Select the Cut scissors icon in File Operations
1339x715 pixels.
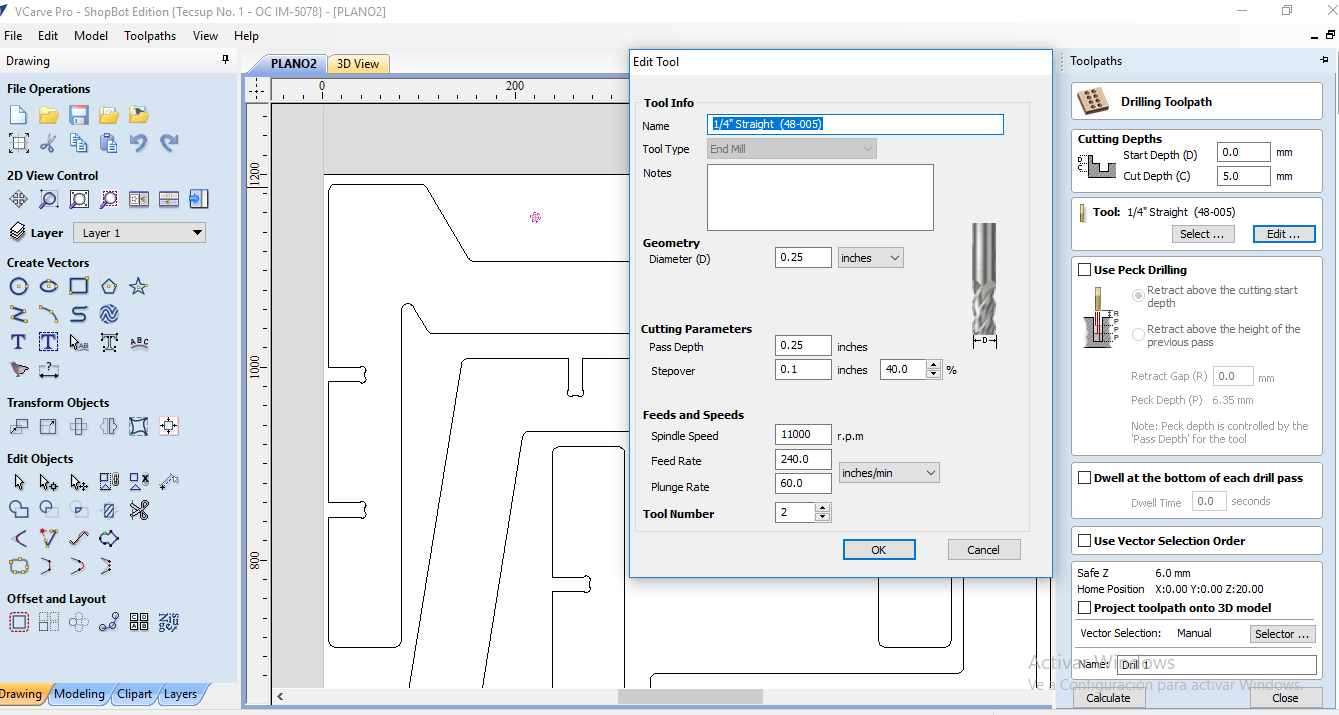pyautogui.click(x=48, y=143)
